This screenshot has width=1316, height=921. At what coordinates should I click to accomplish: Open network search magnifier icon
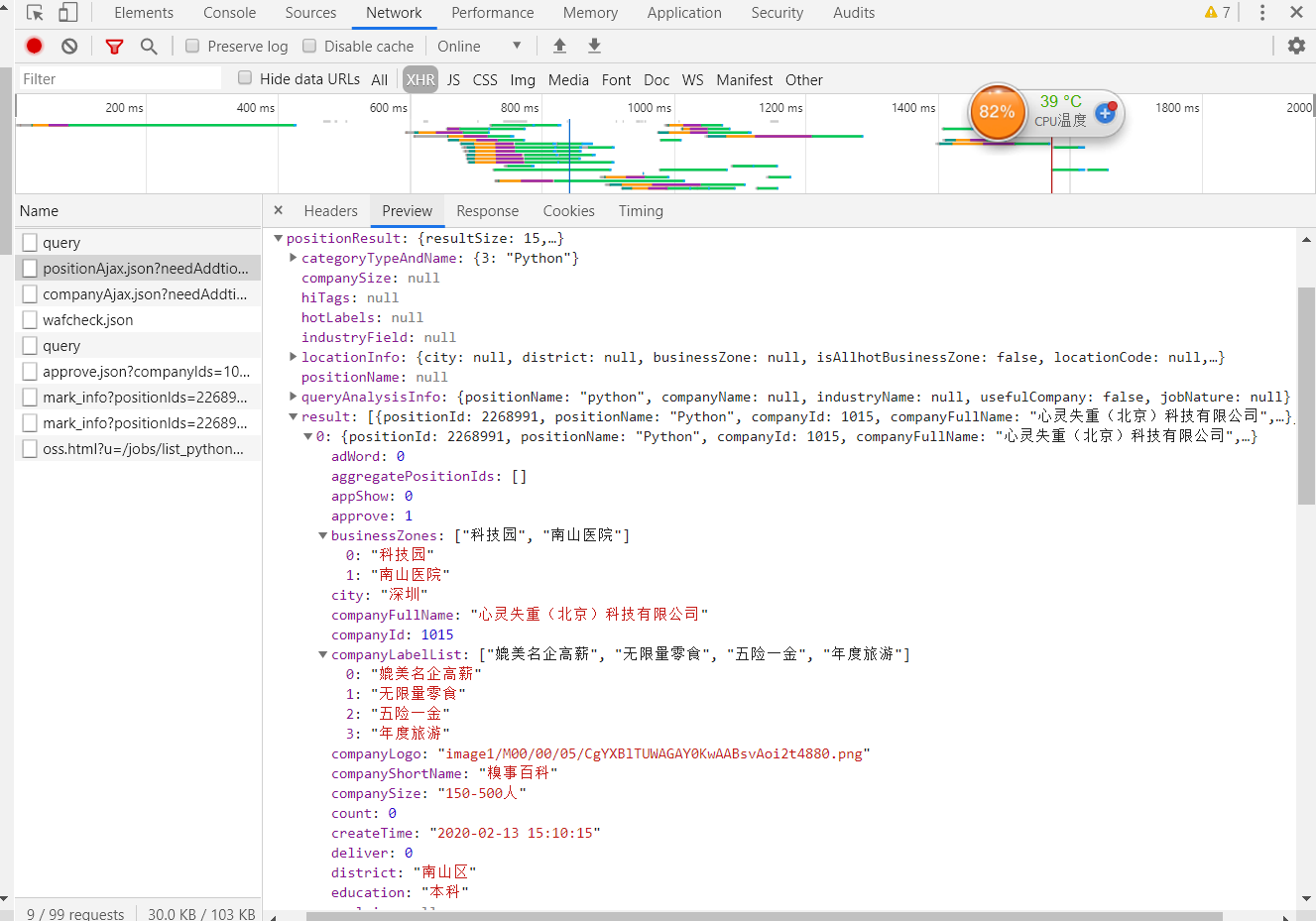point(149,47)
